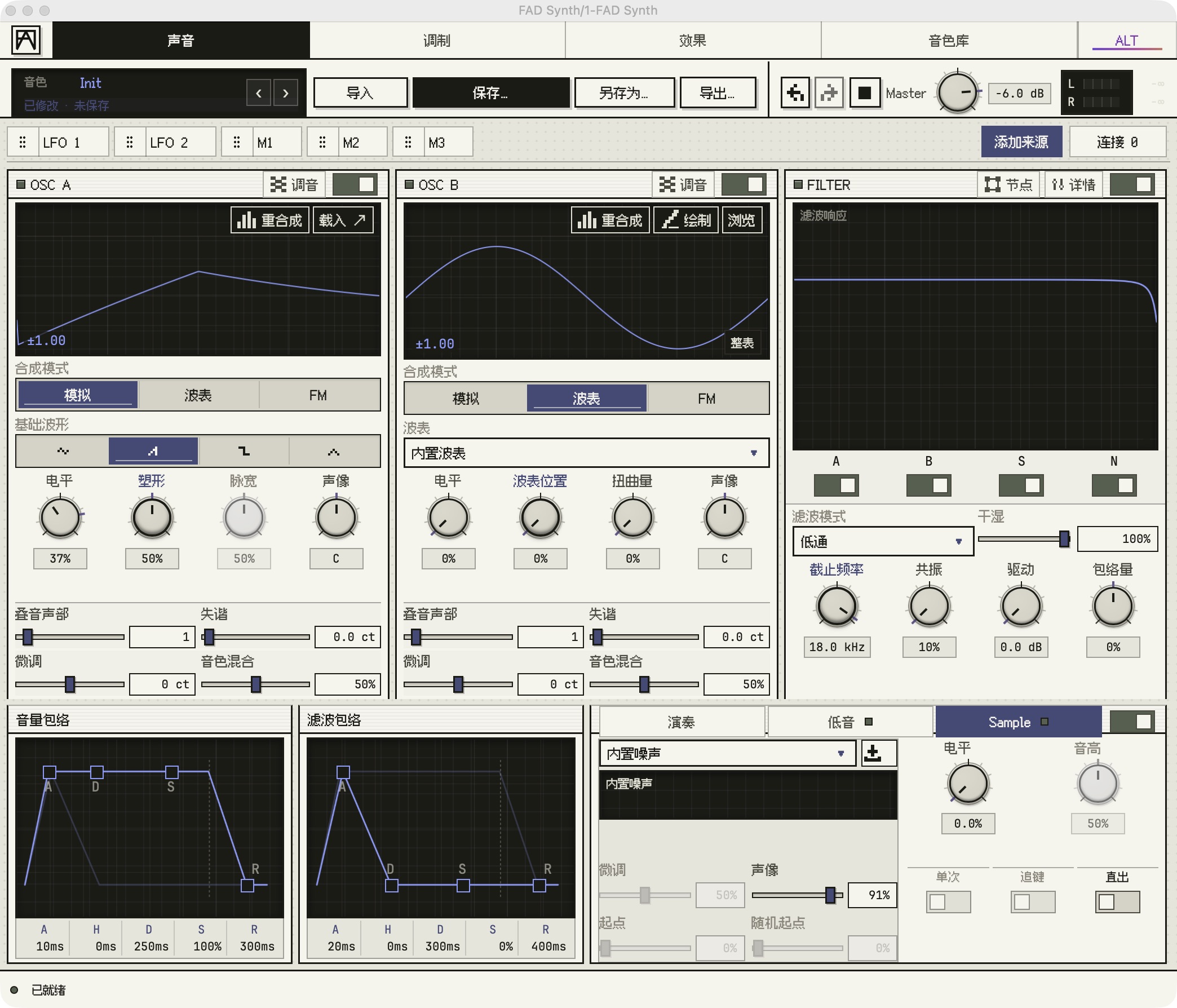
Task: Open the 低通 filter mode dropdown
Action: tap(883, 541)
